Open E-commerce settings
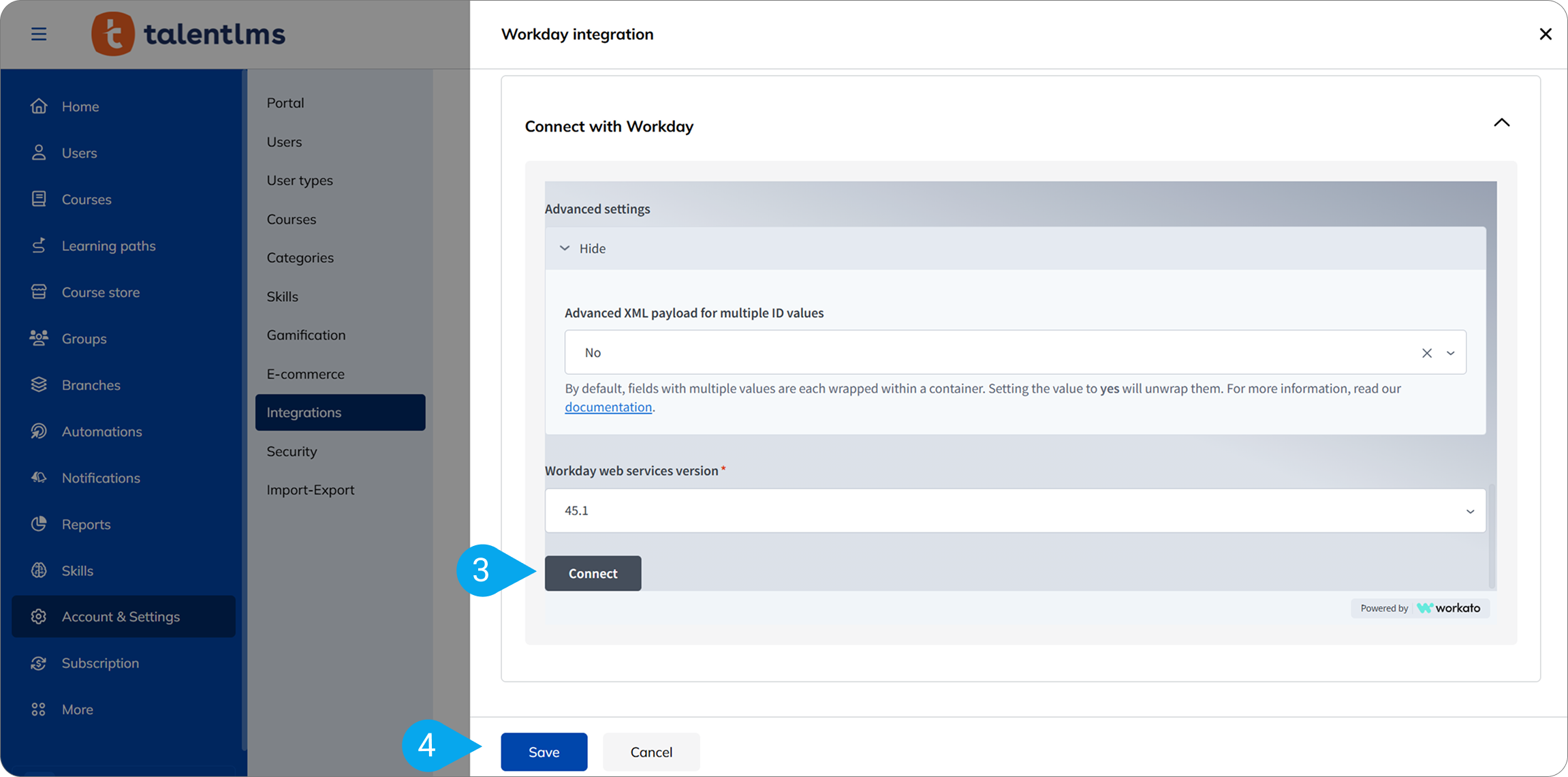This screenshot has height=777, width=1568. coord(305,374)
